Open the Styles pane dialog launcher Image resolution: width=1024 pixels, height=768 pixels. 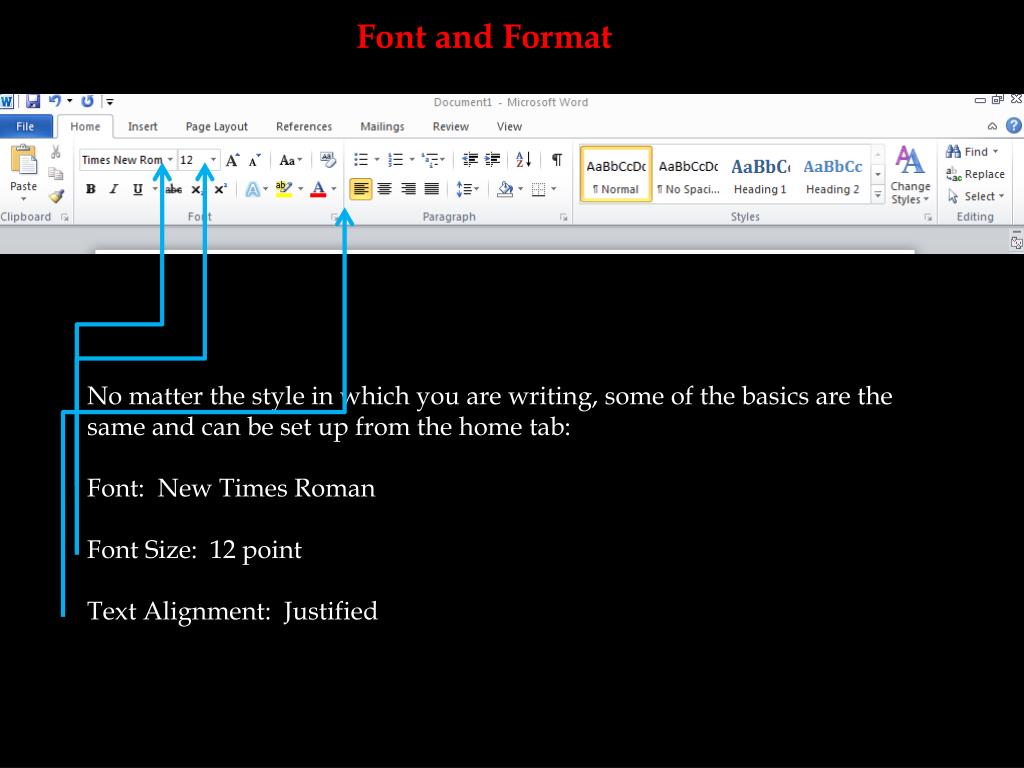928,217
